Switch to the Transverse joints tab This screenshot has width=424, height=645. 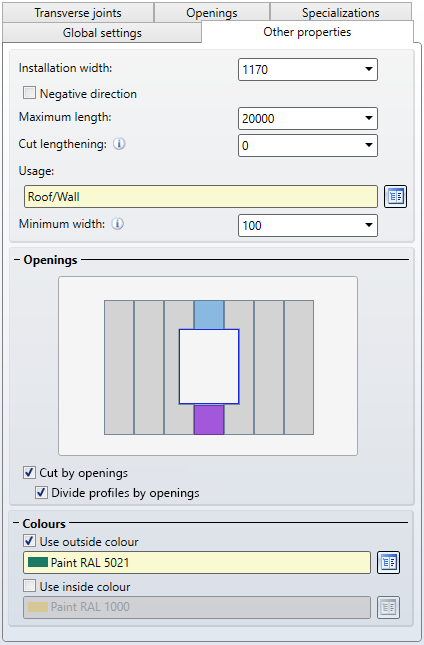pos(78,12)
